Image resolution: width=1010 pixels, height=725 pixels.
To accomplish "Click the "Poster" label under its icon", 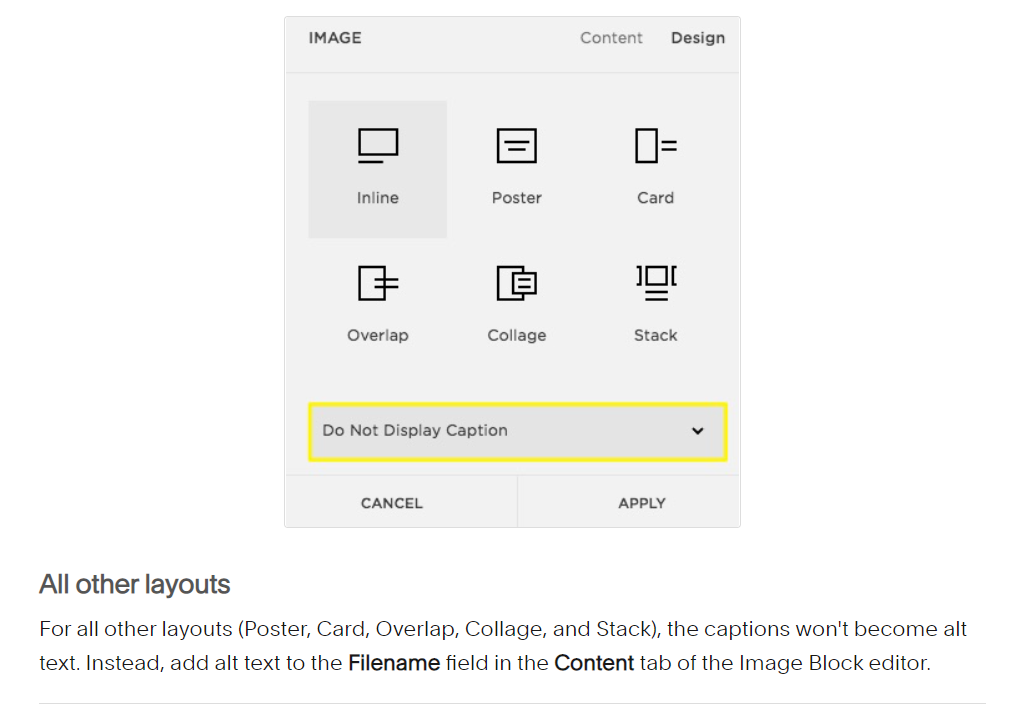I will [516, 198].
